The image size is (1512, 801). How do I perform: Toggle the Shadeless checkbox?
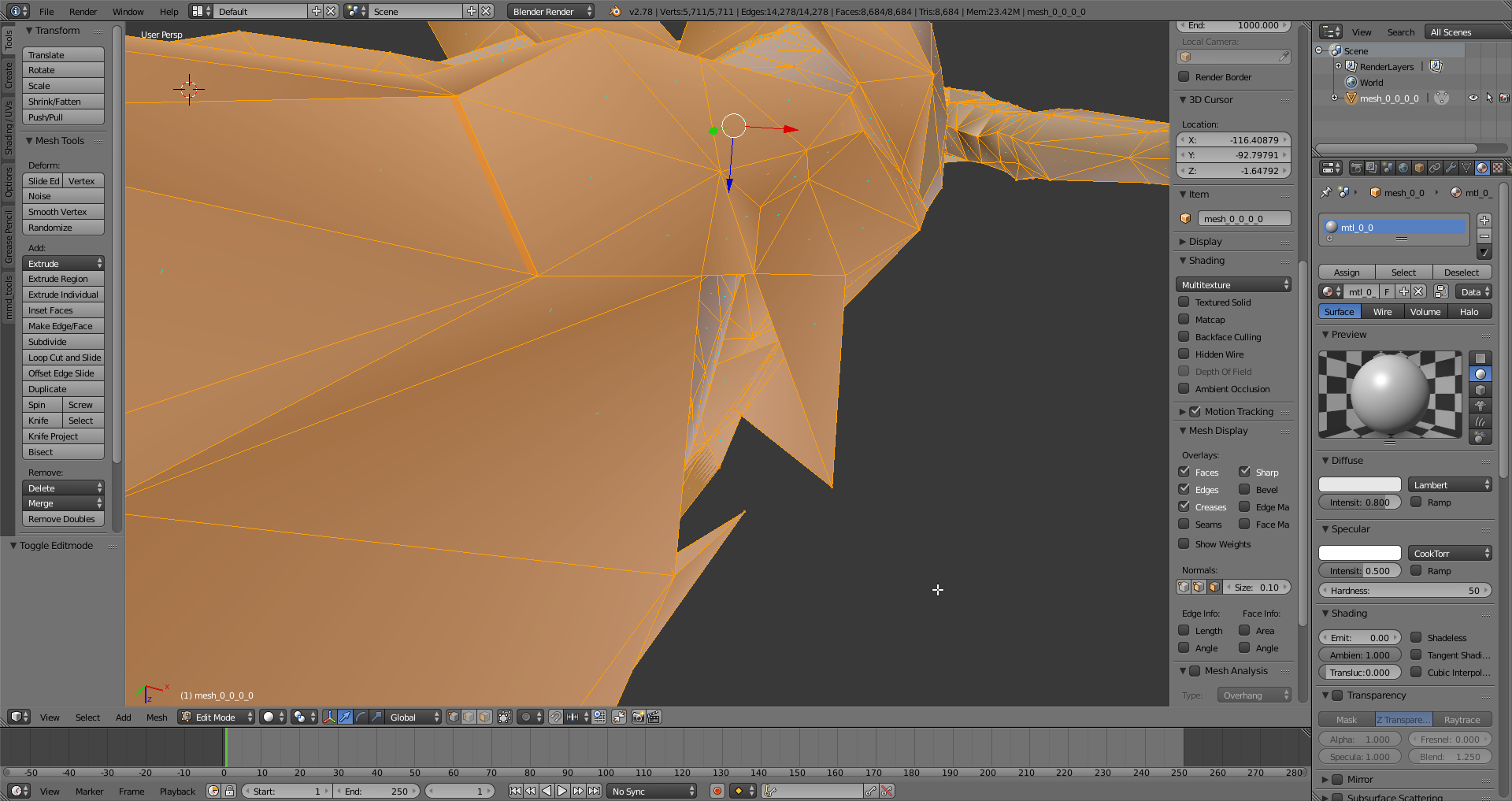point(1416,638)
